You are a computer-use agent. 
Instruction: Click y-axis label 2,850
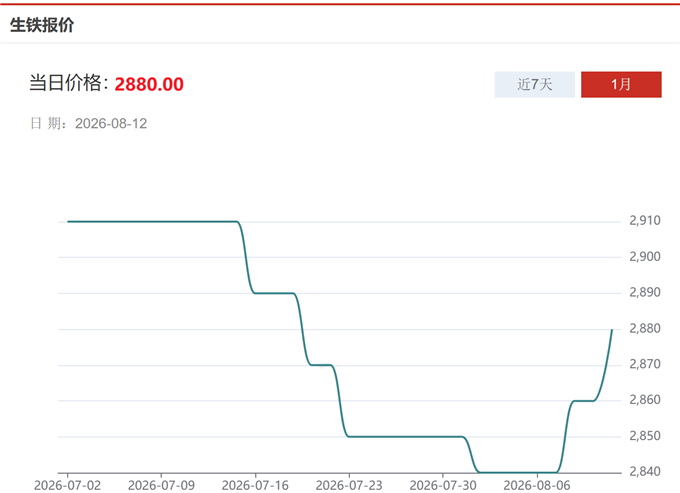[645, 436]
